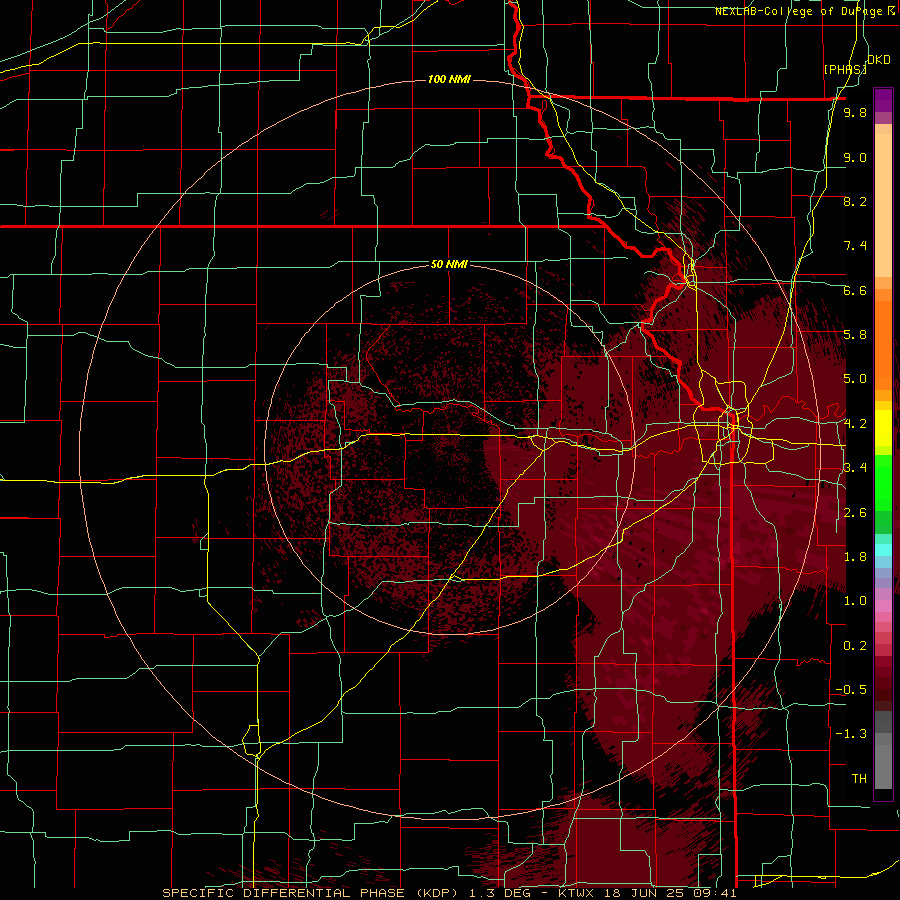Select the 1.0 value on the scale
900x900 pixels.
855,601
